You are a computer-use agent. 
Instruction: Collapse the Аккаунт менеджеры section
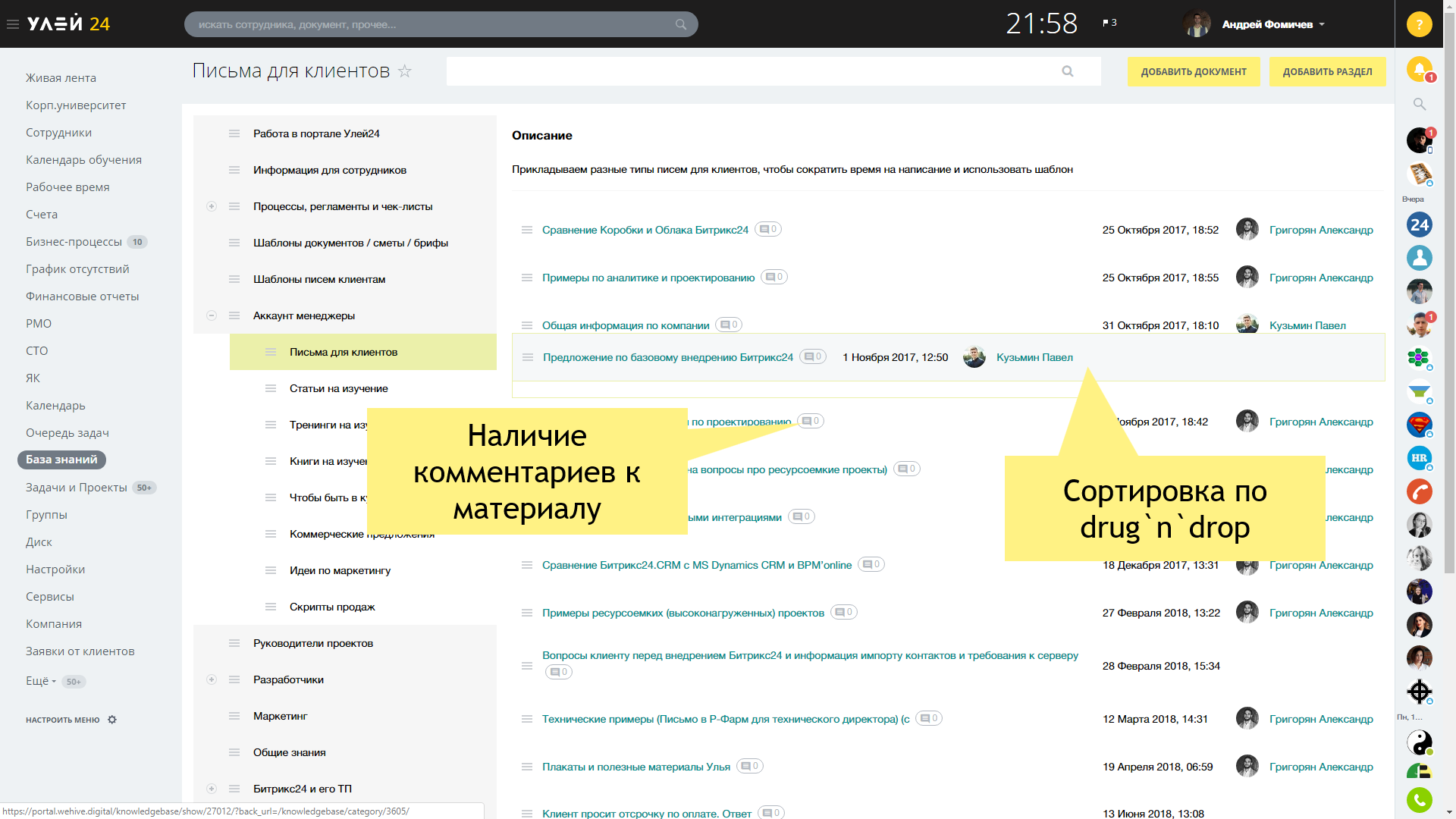(x=212, y=315)
